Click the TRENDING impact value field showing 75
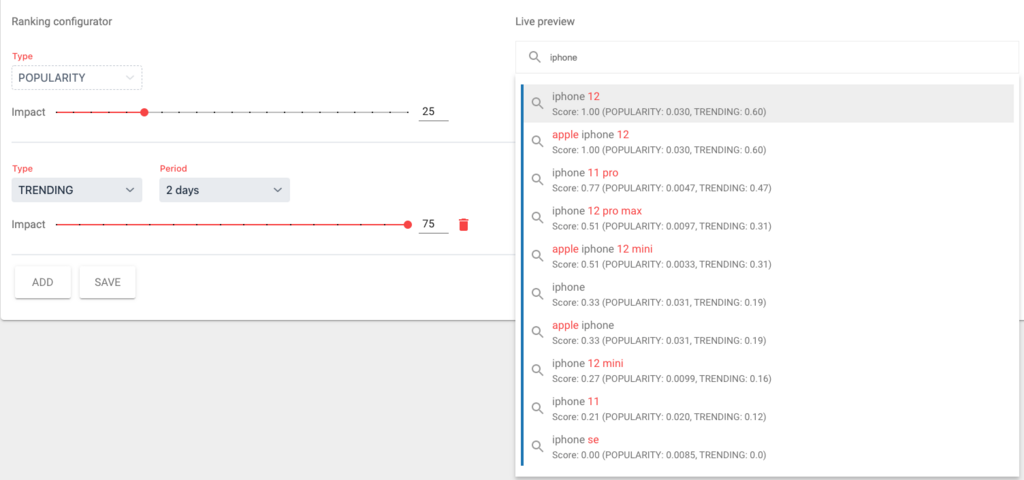 click(434, 224)
